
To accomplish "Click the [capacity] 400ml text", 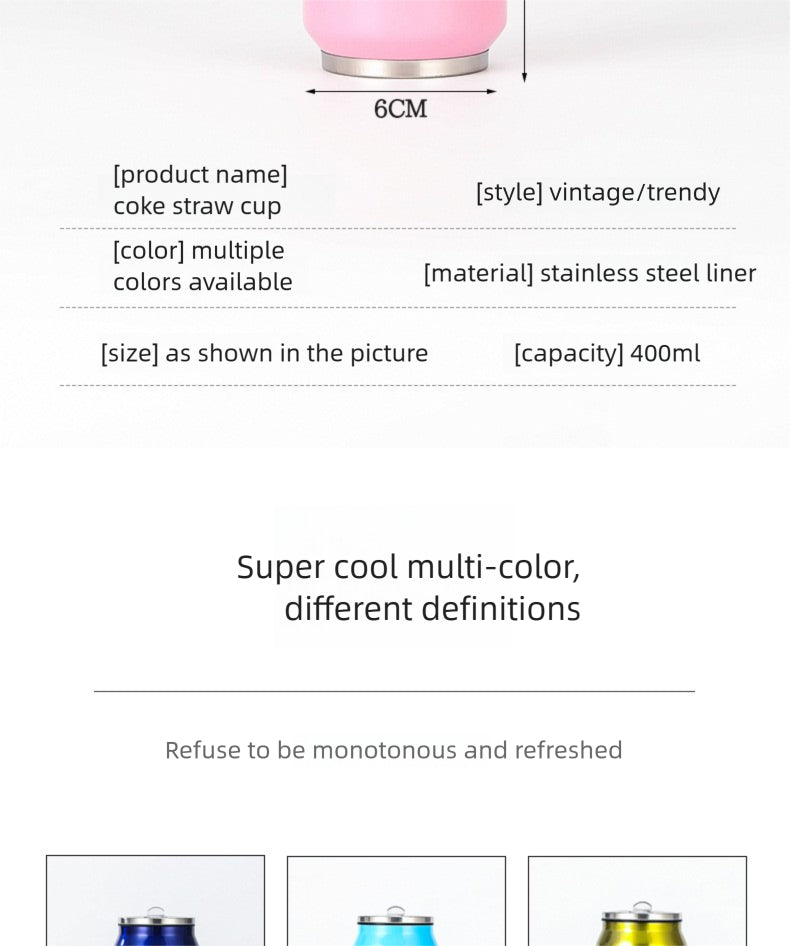I will pyautogui.click(x=607, y=353).
